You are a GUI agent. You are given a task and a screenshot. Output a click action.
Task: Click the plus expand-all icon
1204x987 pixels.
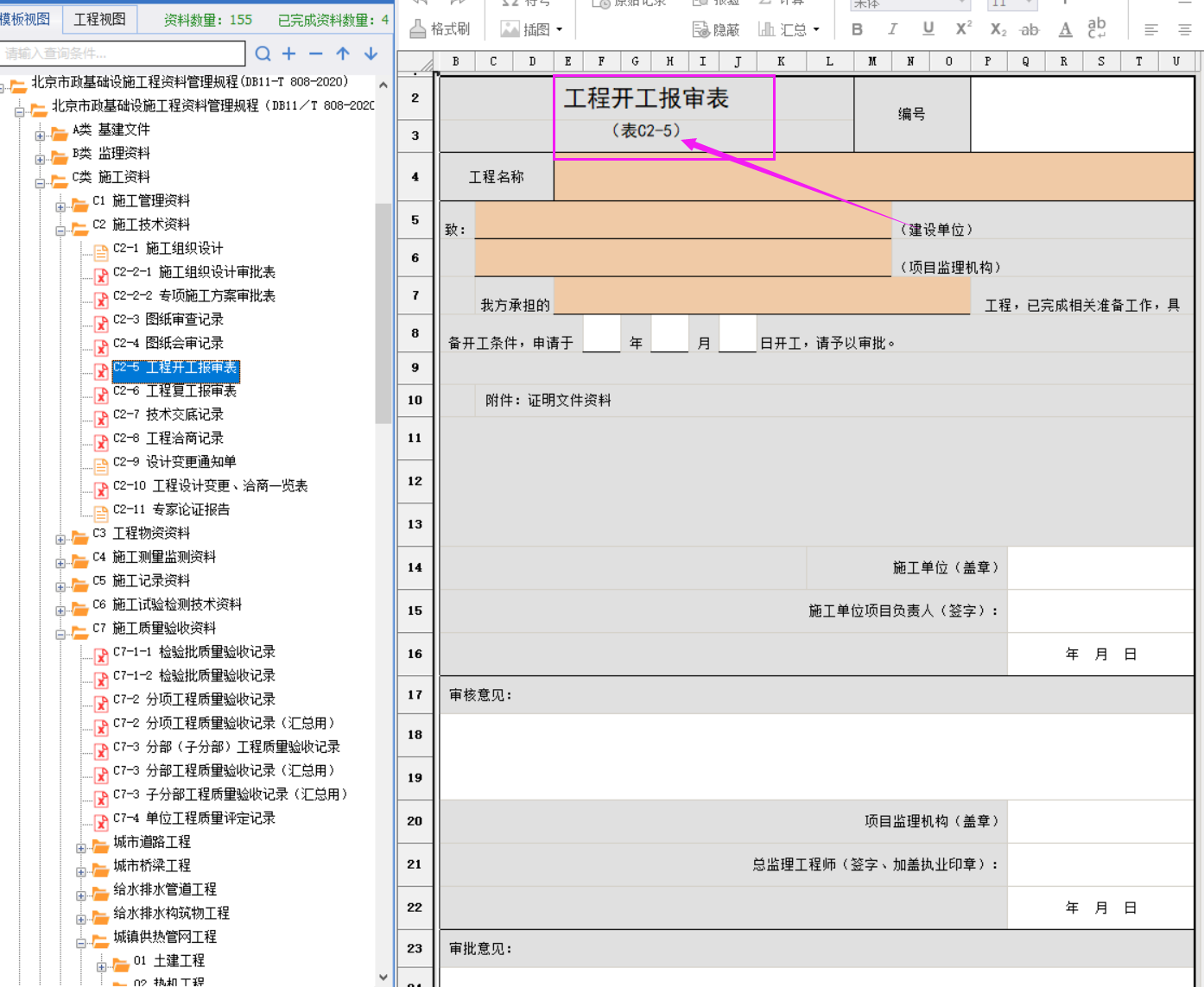[x=289, y=54]
